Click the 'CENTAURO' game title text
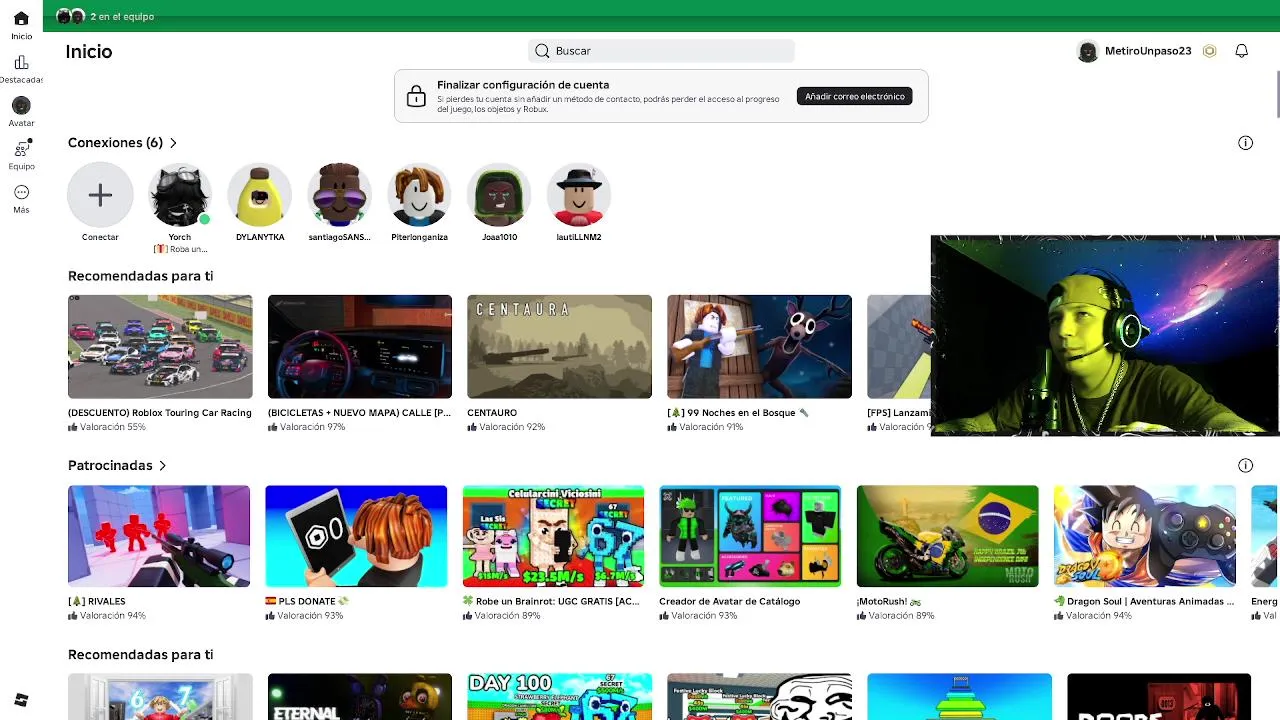The height and width of the screenshot is (720, 1280). (x=492, y=412)
